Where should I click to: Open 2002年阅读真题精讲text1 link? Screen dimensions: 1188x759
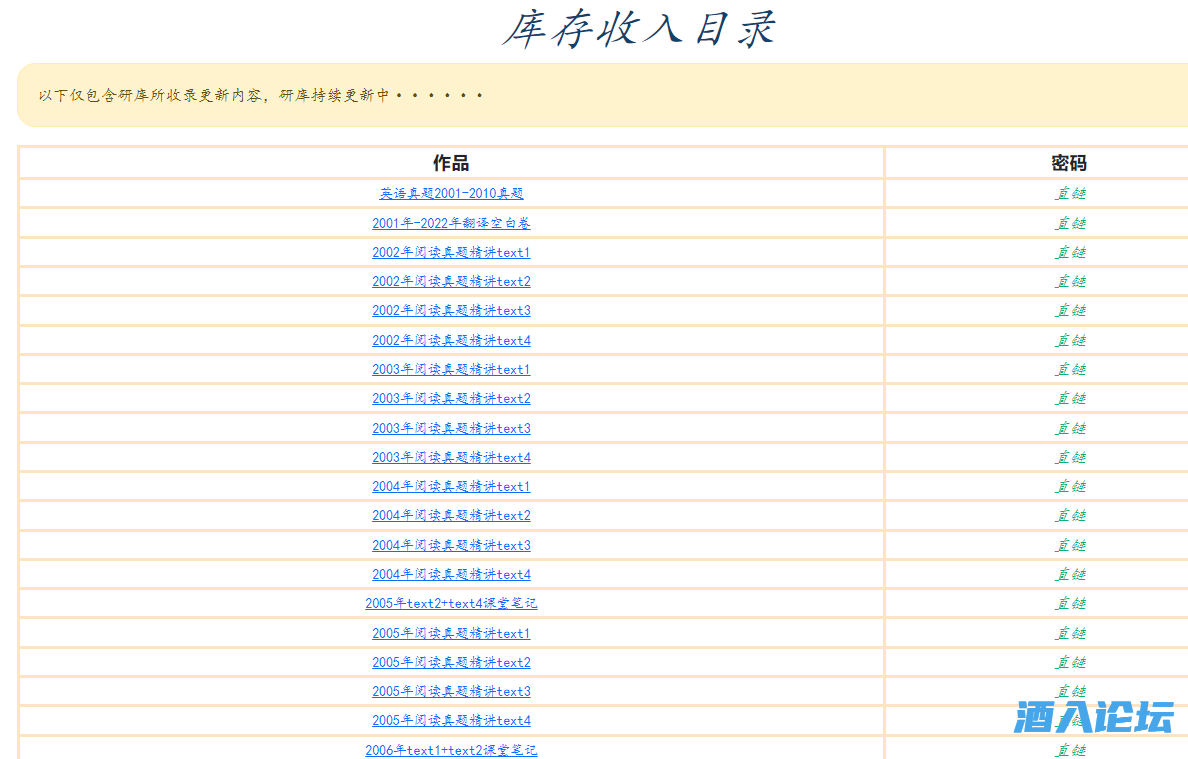[x=451, y=252]
